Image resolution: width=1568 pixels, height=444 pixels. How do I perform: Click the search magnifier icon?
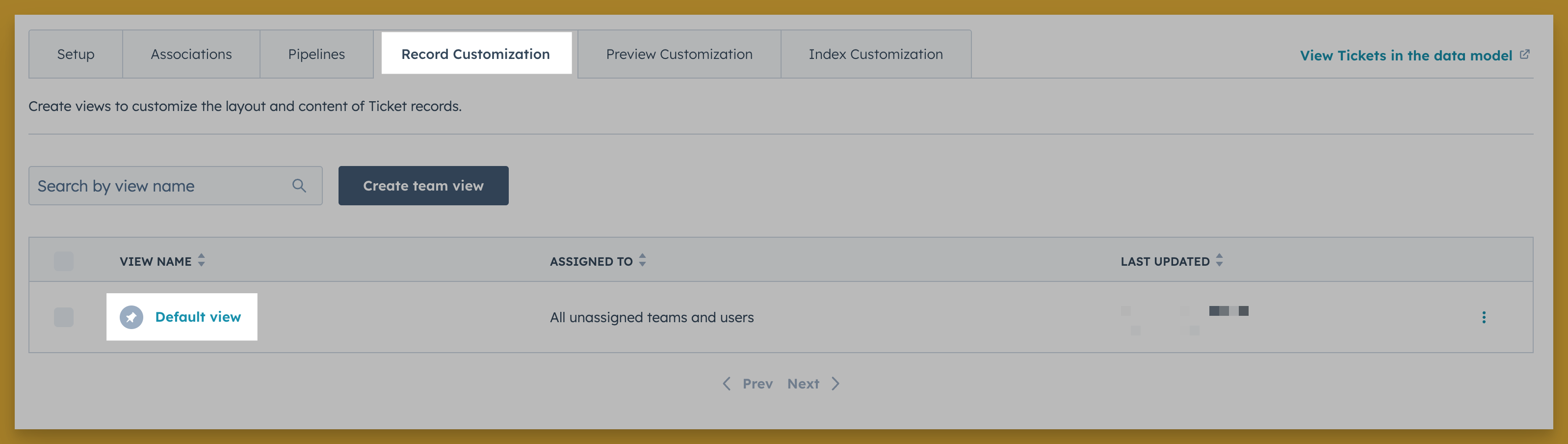click(x=299, y=186)
